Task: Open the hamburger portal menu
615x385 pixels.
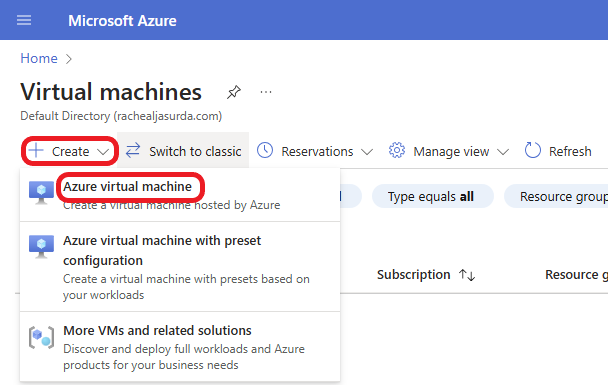Action: coord(24,20)
